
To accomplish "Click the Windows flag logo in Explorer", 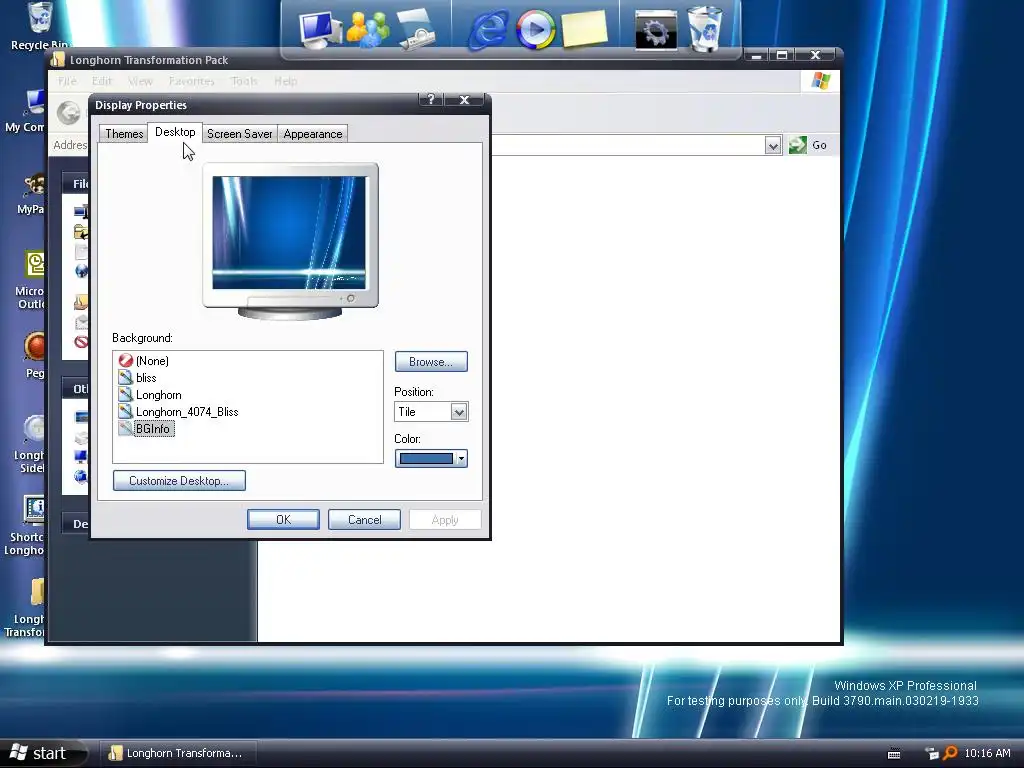I will click(820, 81).
